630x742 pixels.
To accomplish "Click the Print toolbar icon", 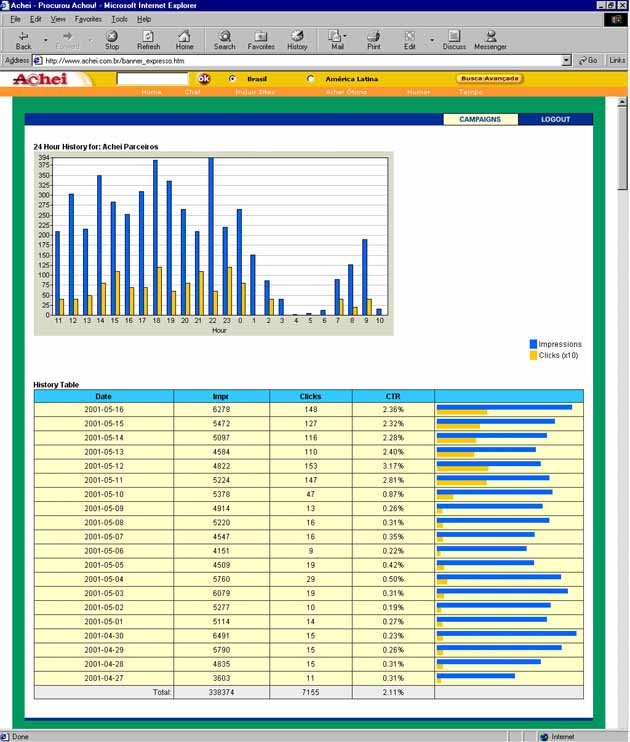I will point(373,39).
